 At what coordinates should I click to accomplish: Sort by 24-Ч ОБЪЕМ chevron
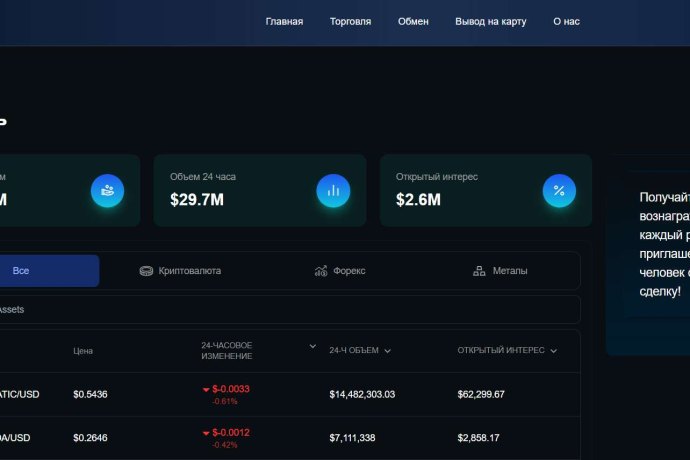(387, 351)
